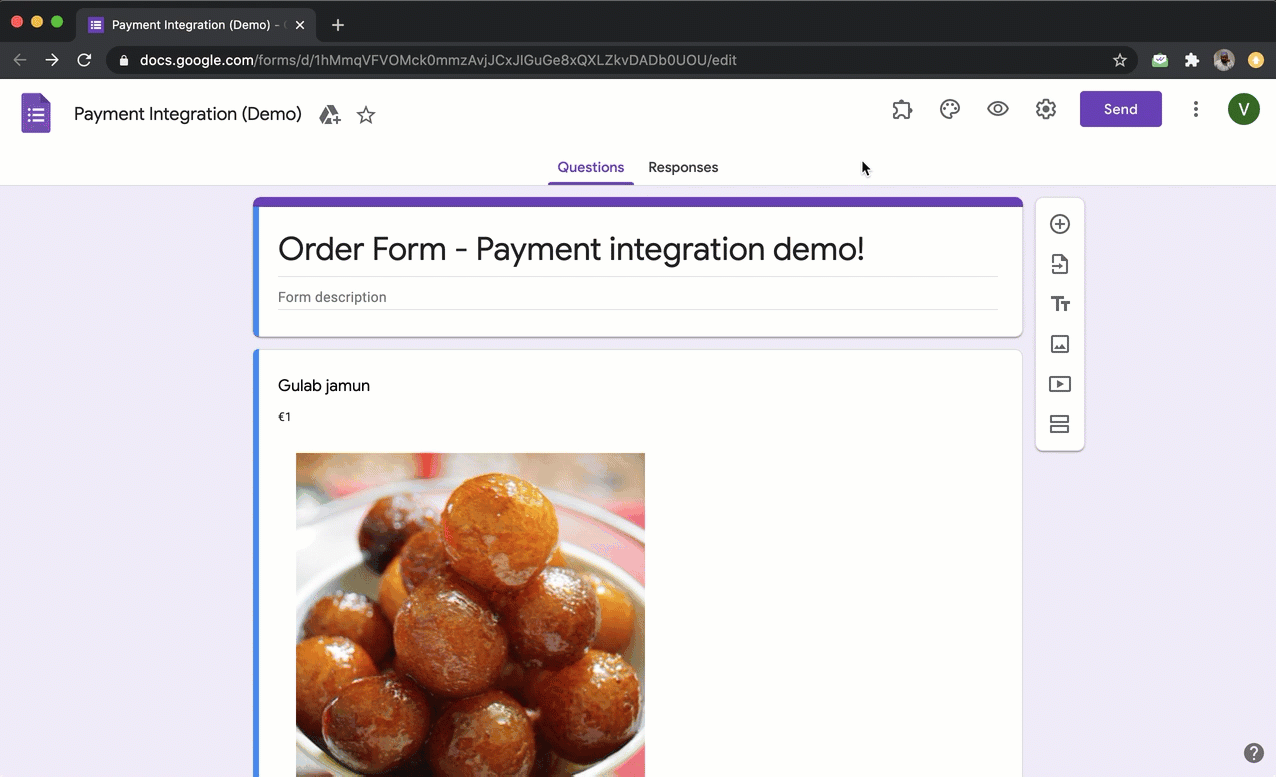Open the customize theme palette icon
Viewport: 1276px width, 777px height.
coord(949,109)
